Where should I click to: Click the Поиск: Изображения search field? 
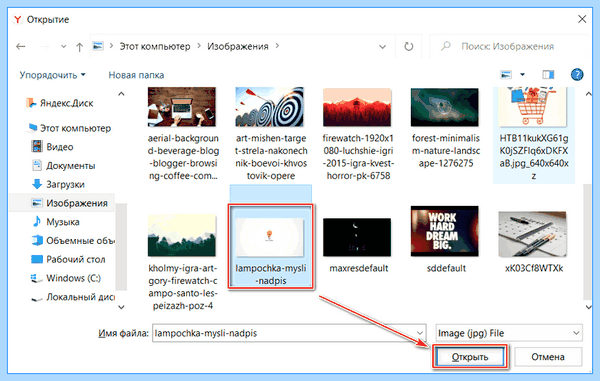coord(507,47)
